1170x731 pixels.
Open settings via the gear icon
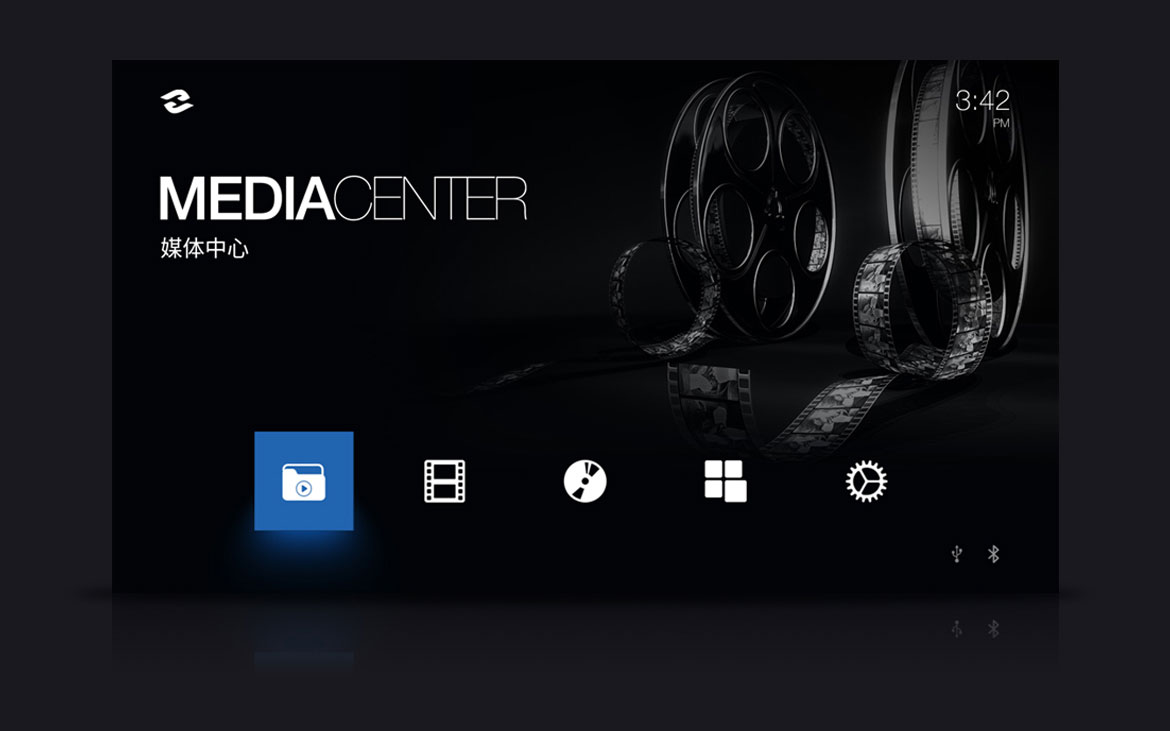(x=866, y=481)
